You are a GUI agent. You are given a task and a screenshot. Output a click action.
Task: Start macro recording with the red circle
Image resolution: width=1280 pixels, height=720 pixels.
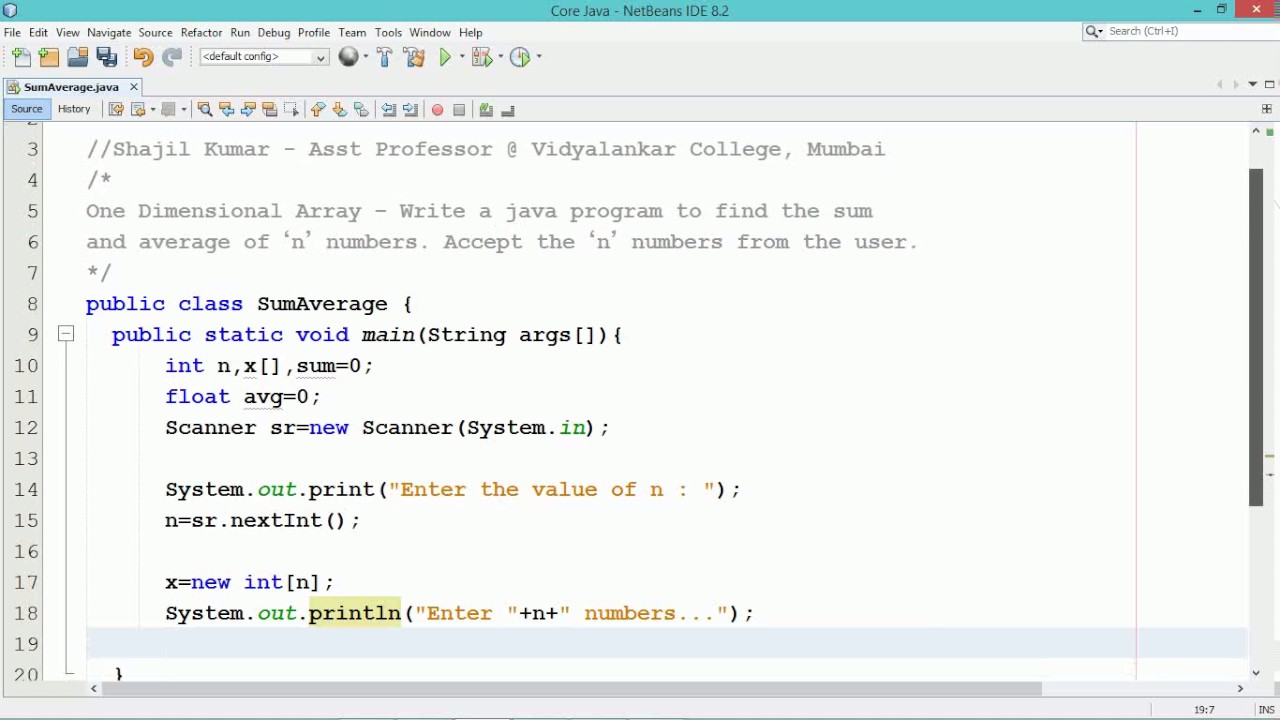click(x=437, y=110)
